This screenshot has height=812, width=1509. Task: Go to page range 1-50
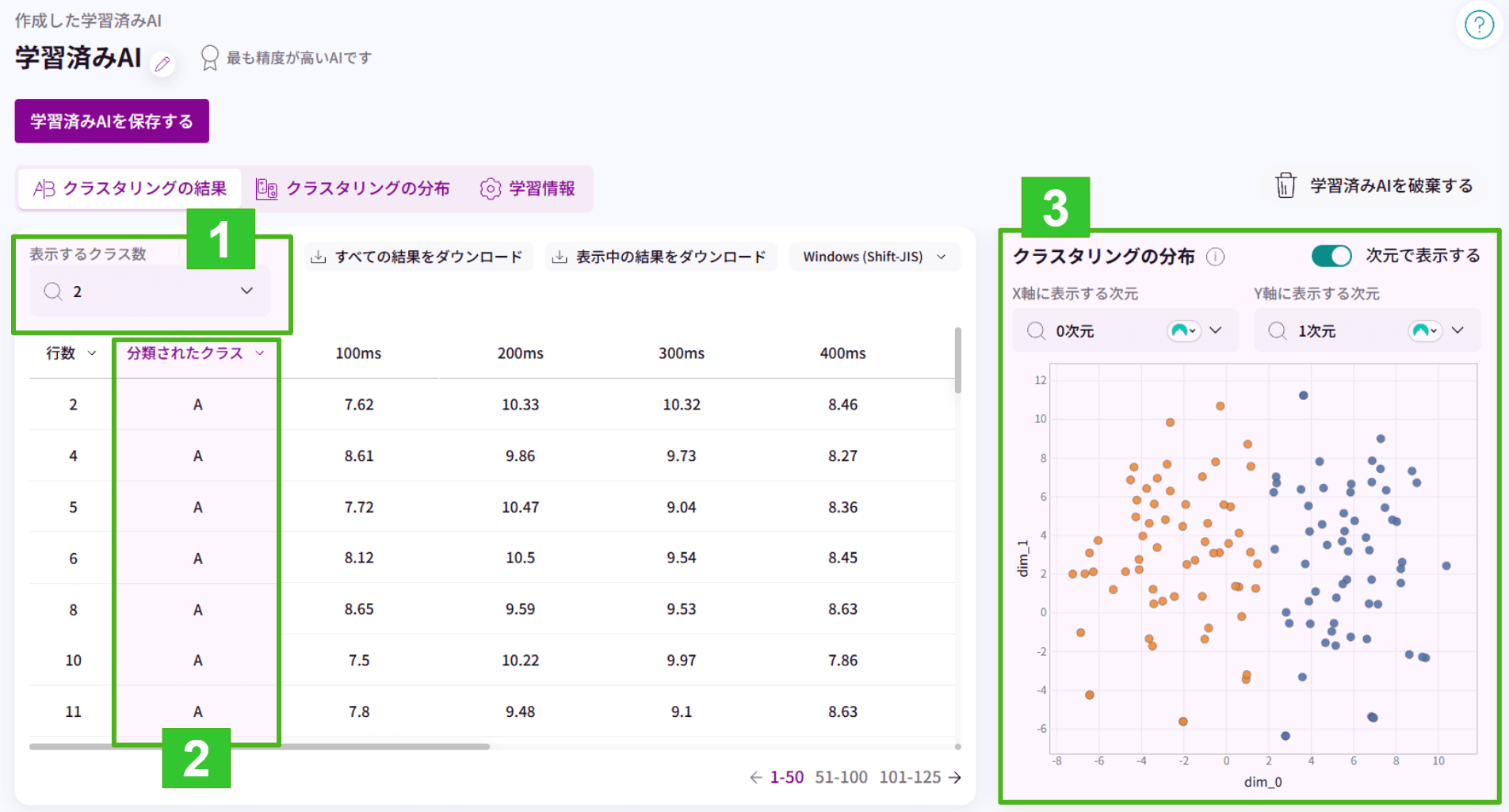click(x=787, y=777)
